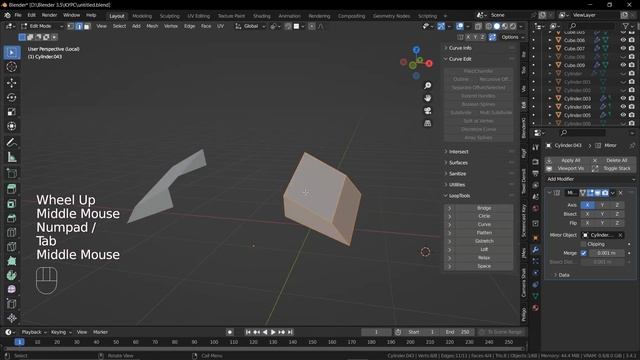Click the Apply All button

coord(567,160)
